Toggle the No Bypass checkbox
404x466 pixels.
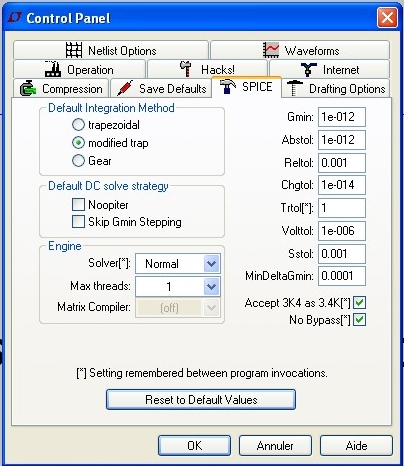coord(360,320)
